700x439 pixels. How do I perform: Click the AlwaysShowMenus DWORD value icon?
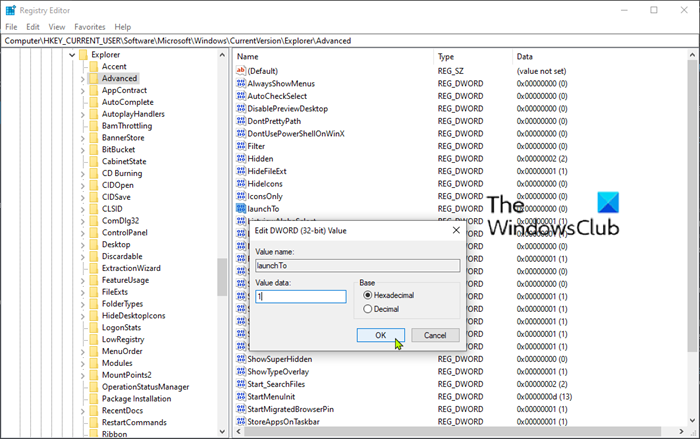pyautogui.click(x=241, y=84)
